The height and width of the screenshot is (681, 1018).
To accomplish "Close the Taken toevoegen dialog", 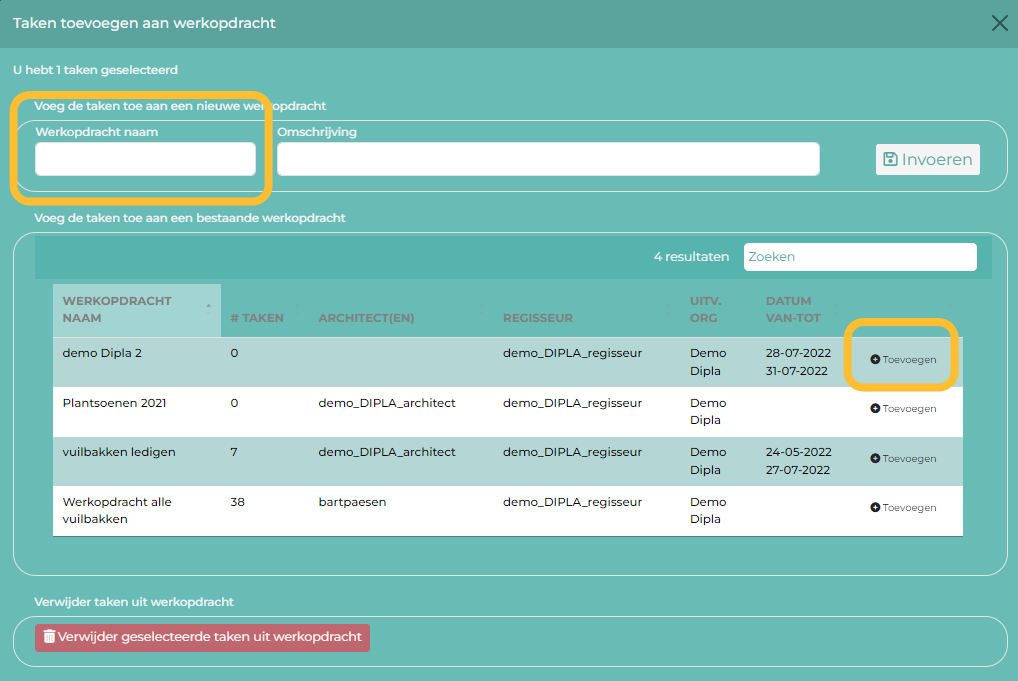I will (x=999, y=23).
